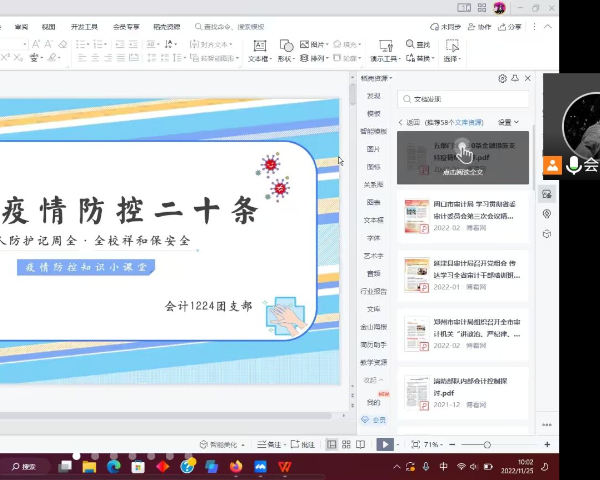This screenshot has width=600, height=480.
Task: Open the Developer Tools (开发工具) tab
Action: [x=84, y=27]
